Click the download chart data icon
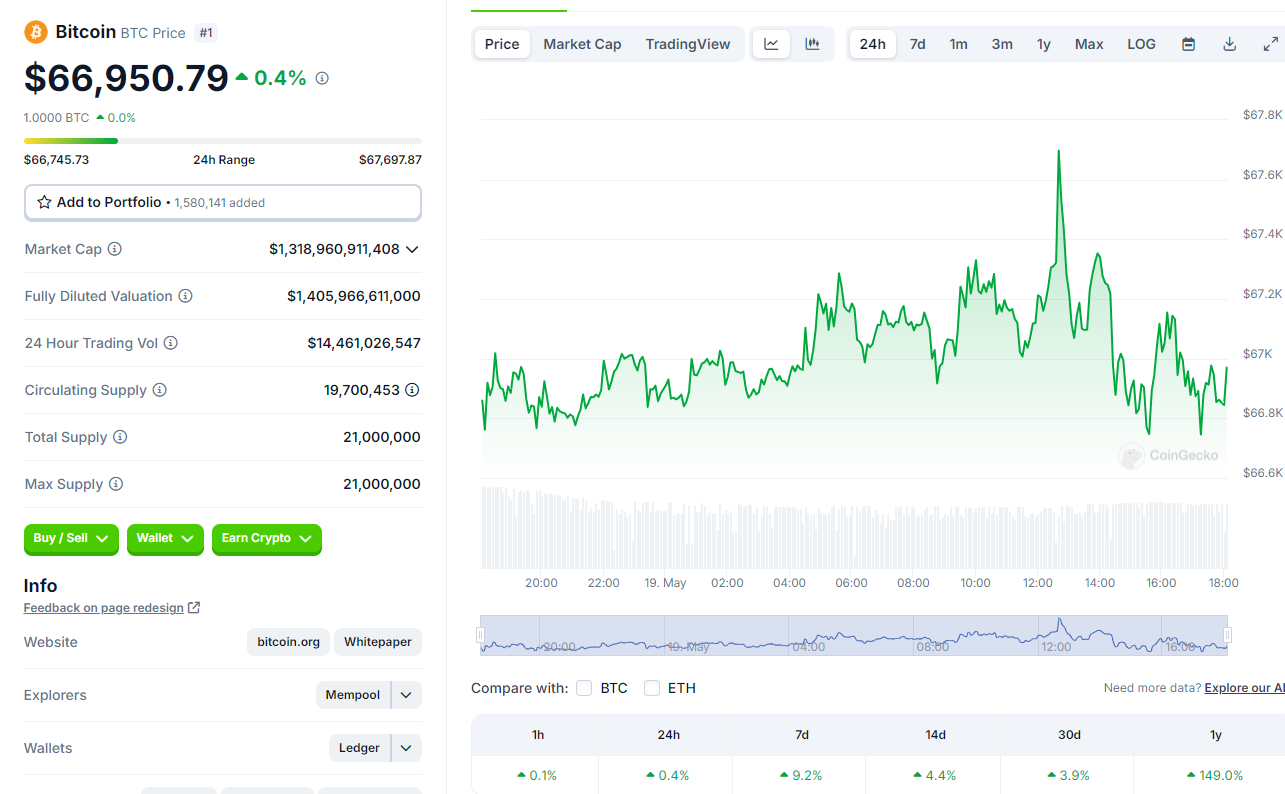1285x794 pixels. pos(1230,44)
